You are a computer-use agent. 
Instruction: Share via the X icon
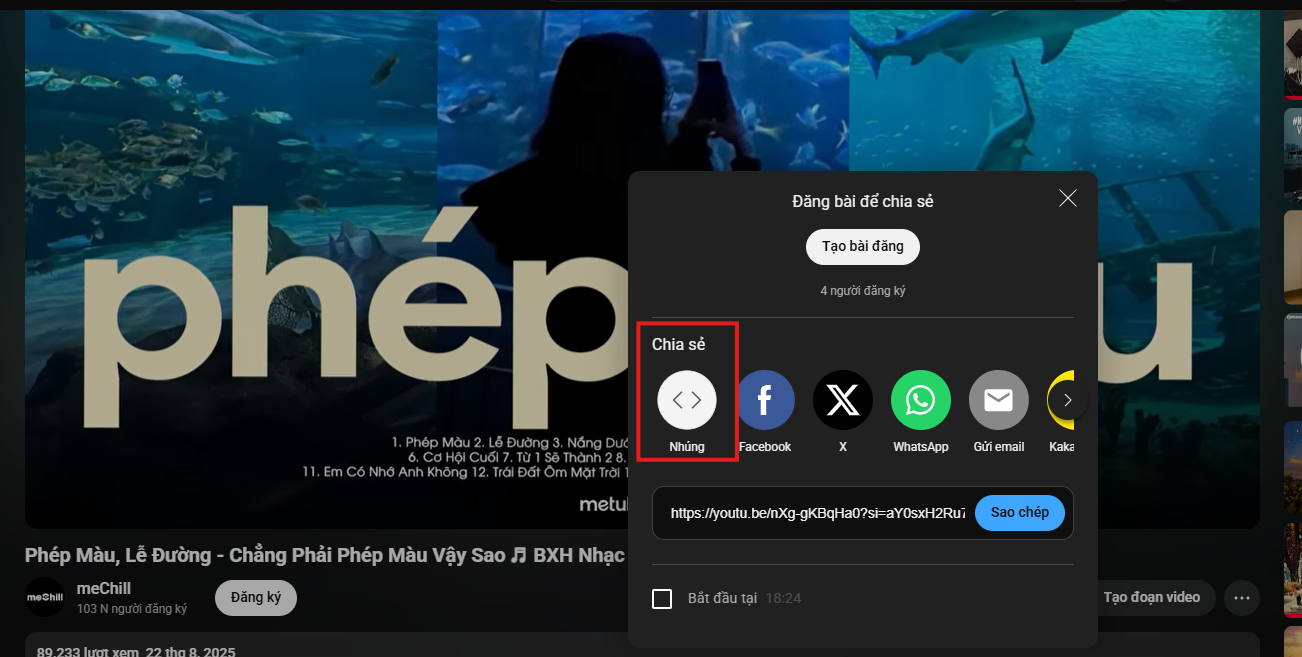click(843, 400)
